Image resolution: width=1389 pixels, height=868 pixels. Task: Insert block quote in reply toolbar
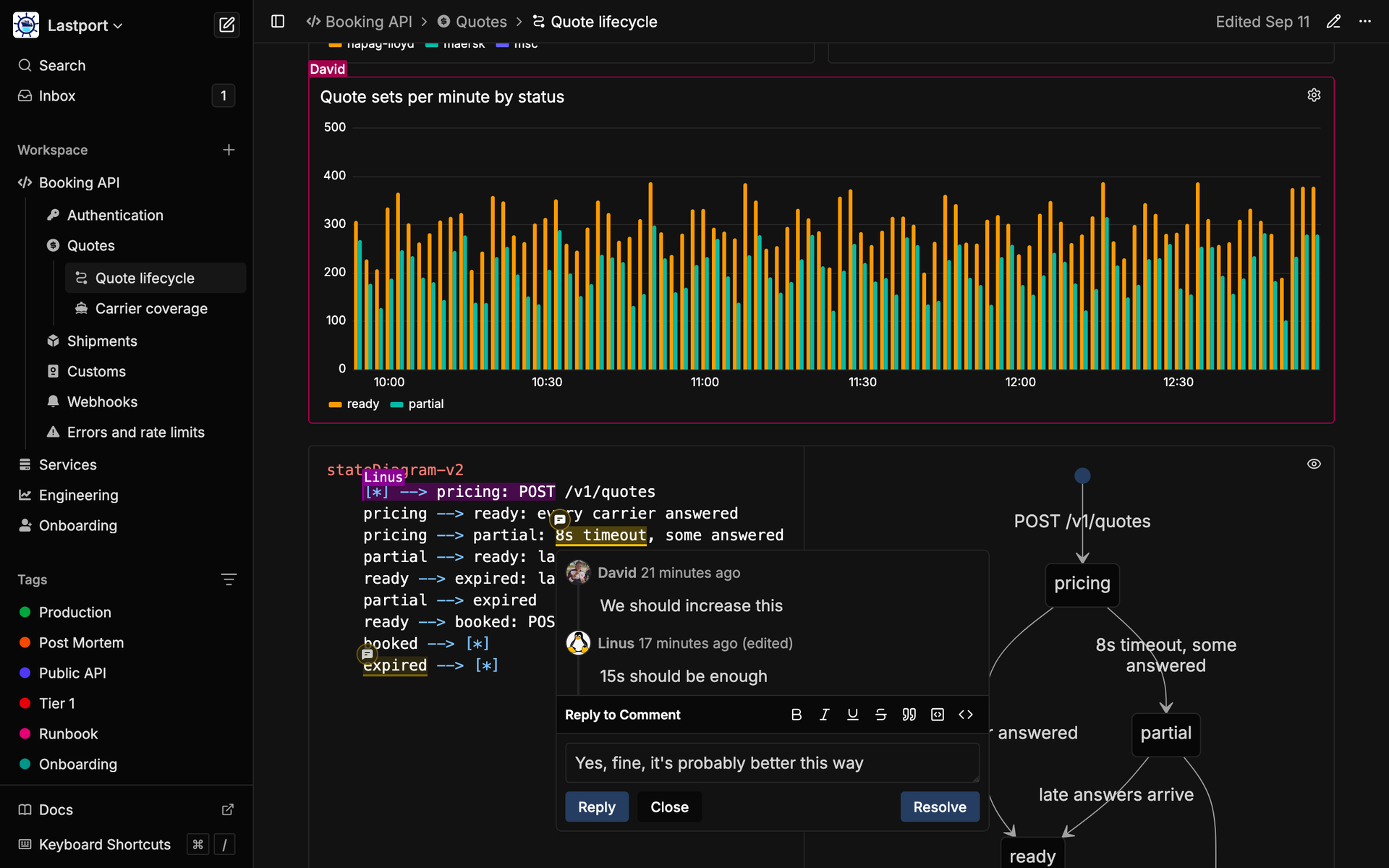[909, 715]
